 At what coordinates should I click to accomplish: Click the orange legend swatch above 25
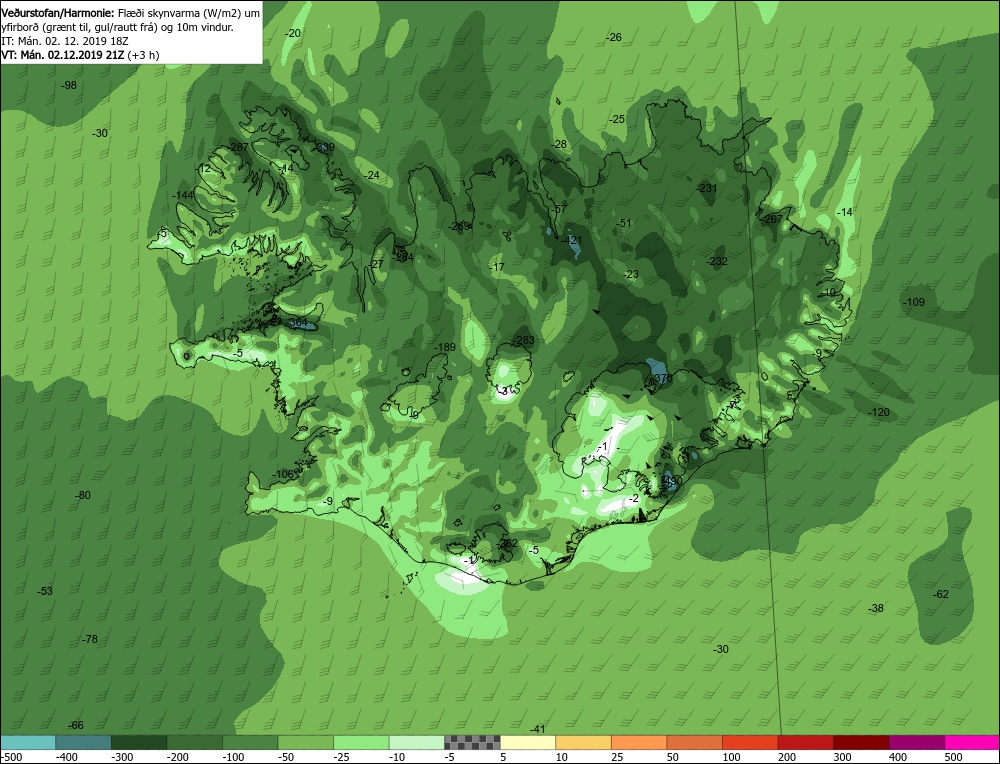coord(639,742)
